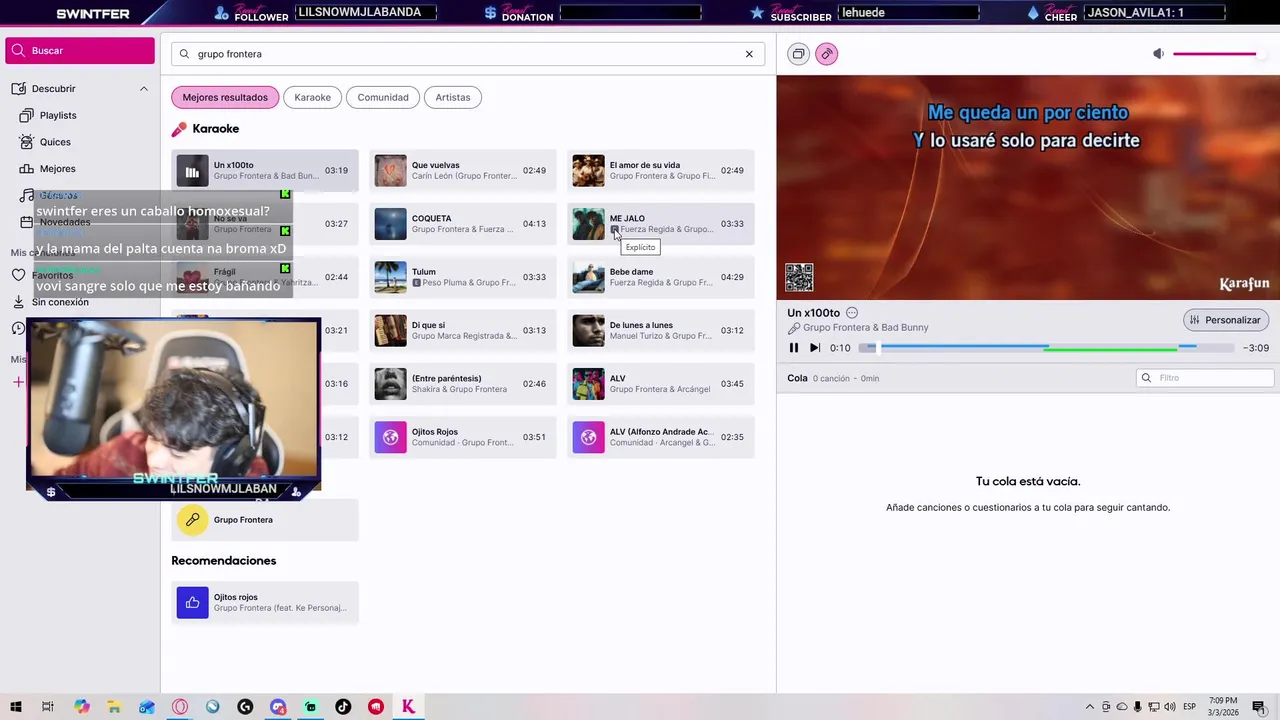Click ALV Alfonzo Andrade community globe icon

click(589, 437)
